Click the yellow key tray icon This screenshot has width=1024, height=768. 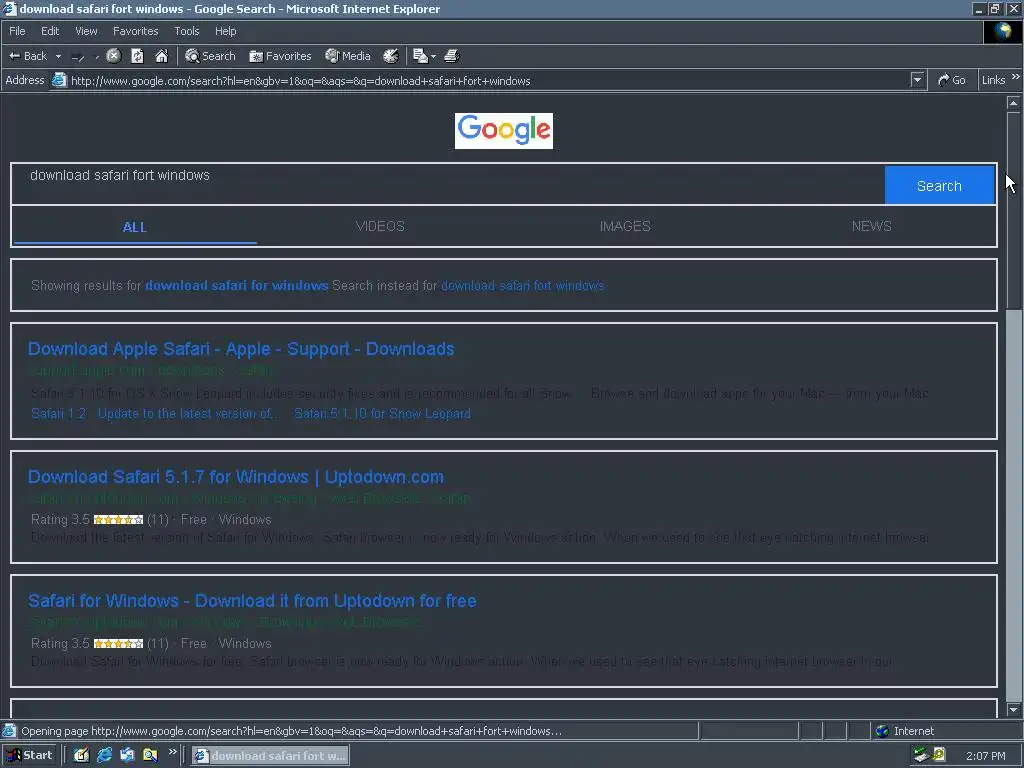coord(939,755)
